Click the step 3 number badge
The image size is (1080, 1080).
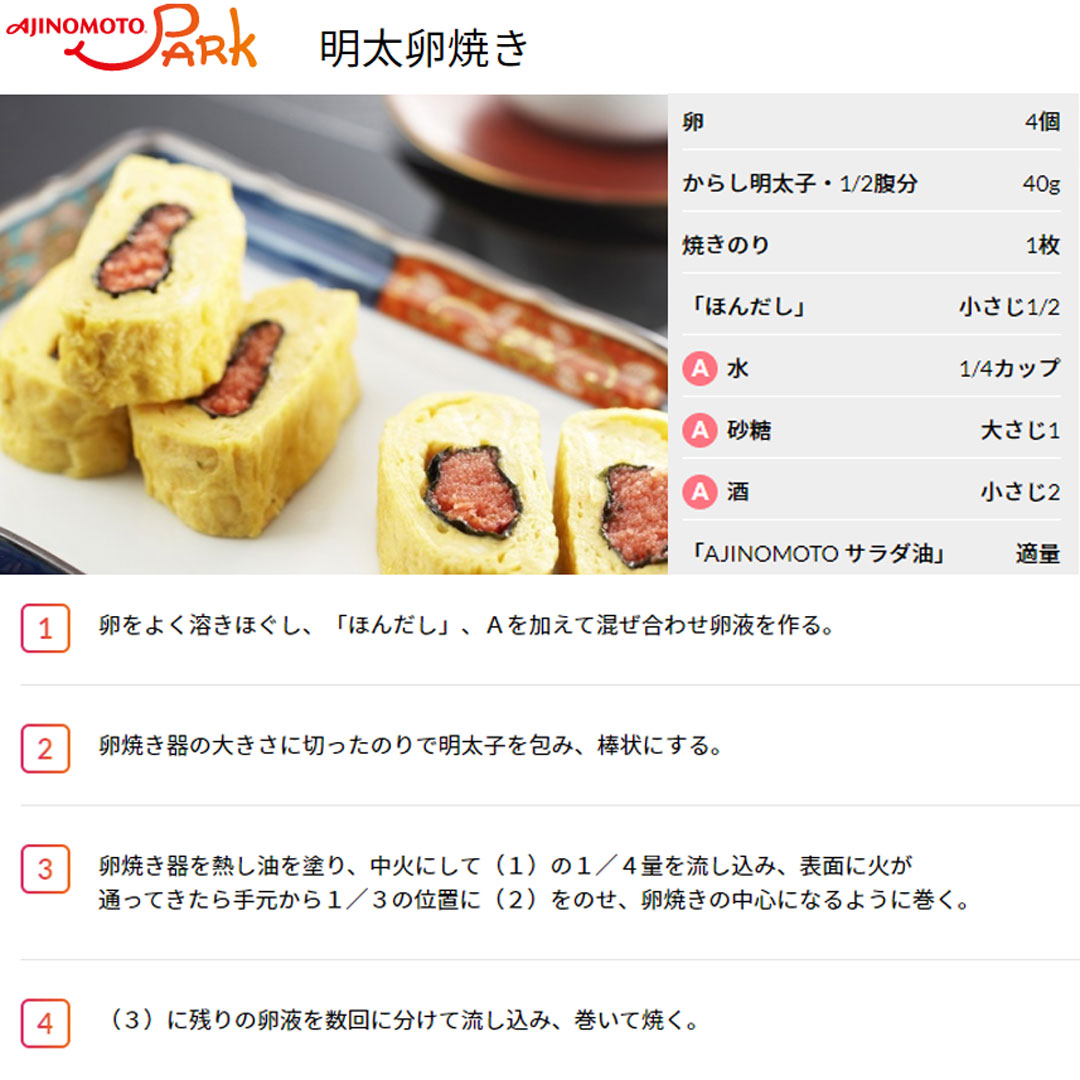(x=45, y=869)
